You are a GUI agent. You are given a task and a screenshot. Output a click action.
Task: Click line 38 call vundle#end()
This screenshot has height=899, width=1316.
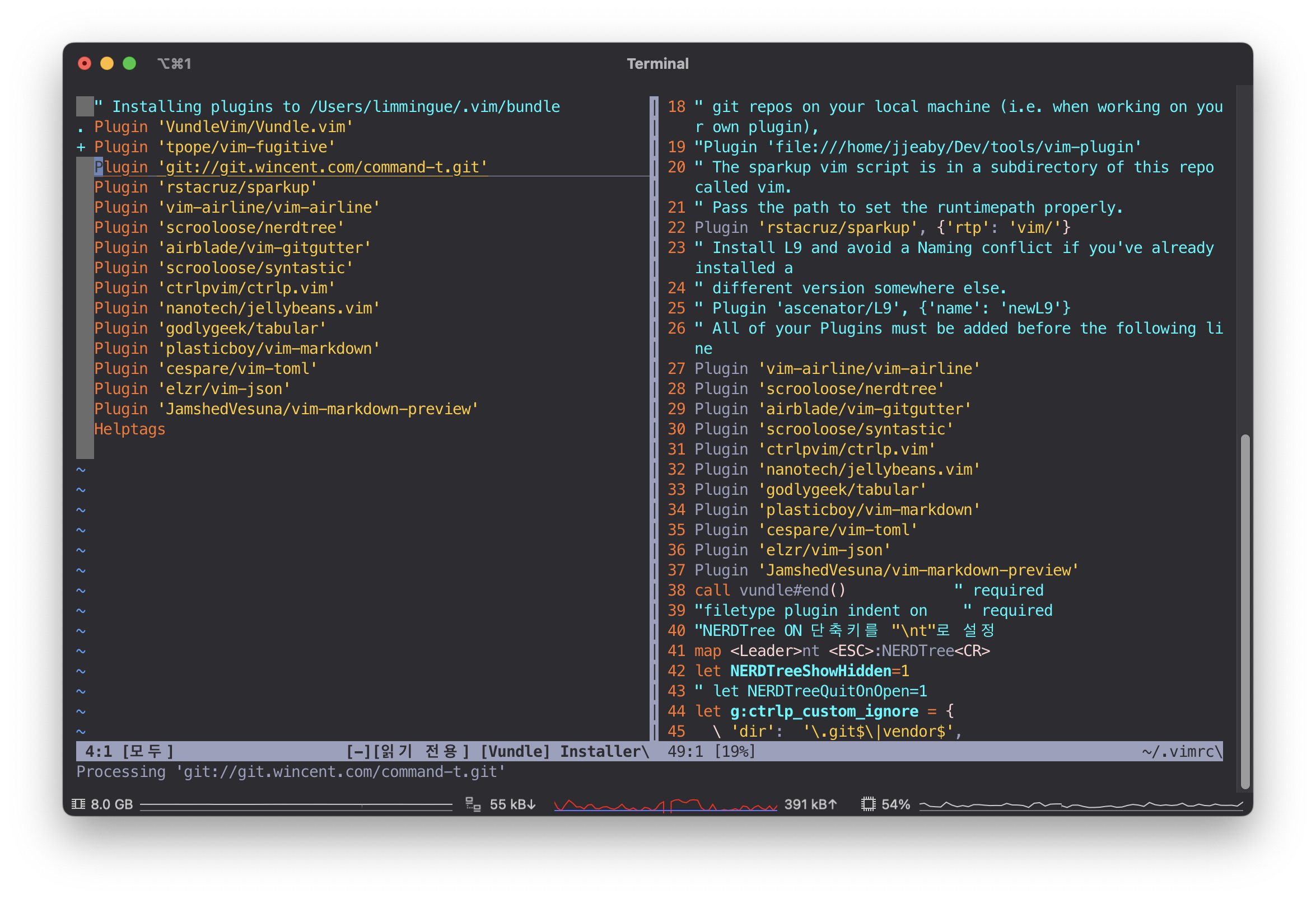[x=770, y=591]
